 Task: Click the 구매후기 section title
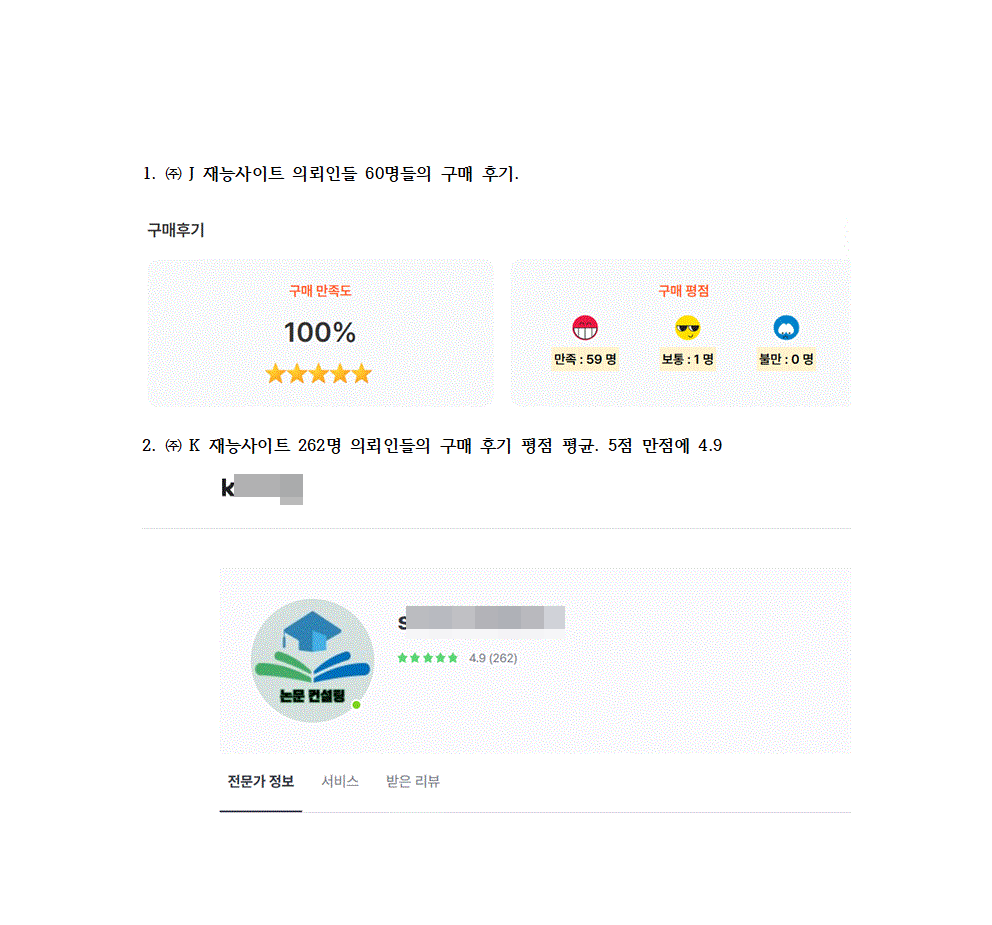(176, 230)
